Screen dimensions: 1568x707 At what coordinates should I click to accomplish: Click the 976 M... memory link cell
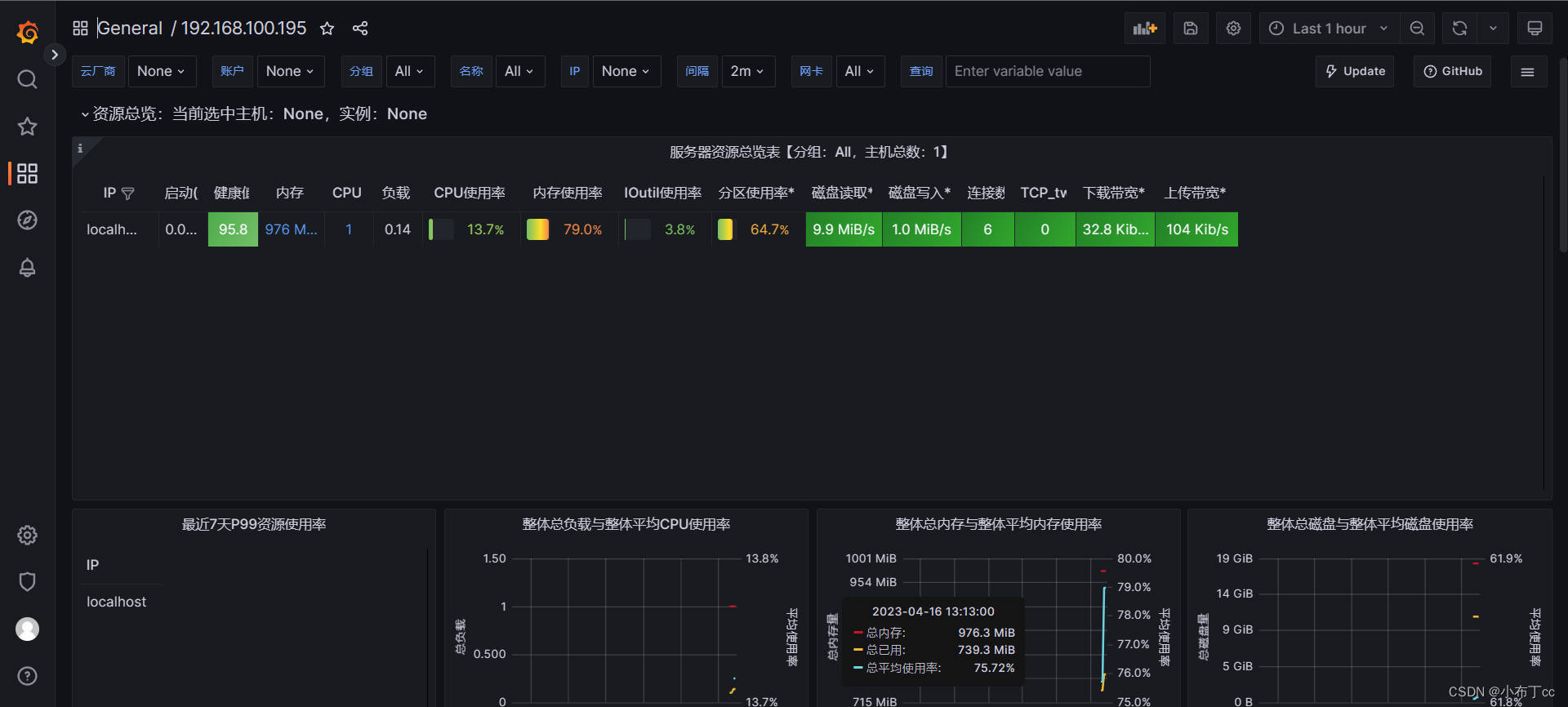[291, 229]
